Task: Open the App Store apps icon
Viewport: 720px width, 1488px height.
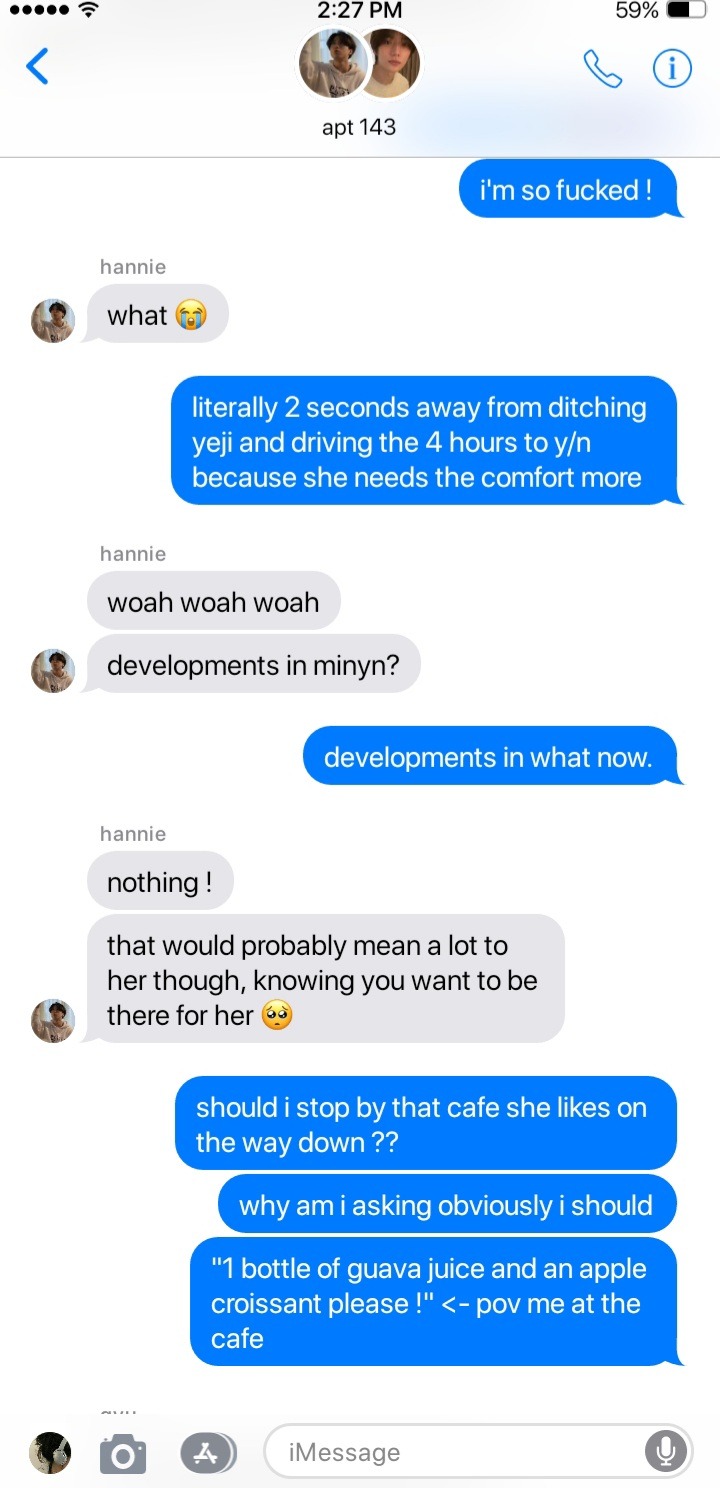Action: 207,1453
